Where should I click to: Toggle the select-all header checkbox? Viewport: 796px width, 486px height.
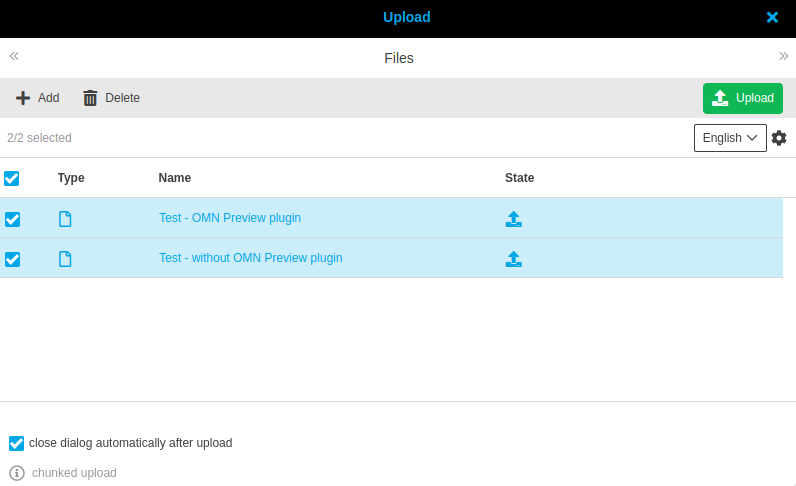coord(12,178)
